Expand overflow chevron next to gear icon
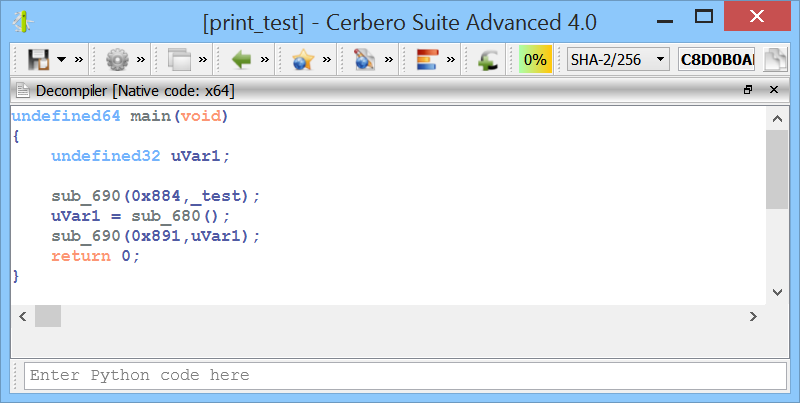This screenshot has width=800, height=403. coord(141,60)
